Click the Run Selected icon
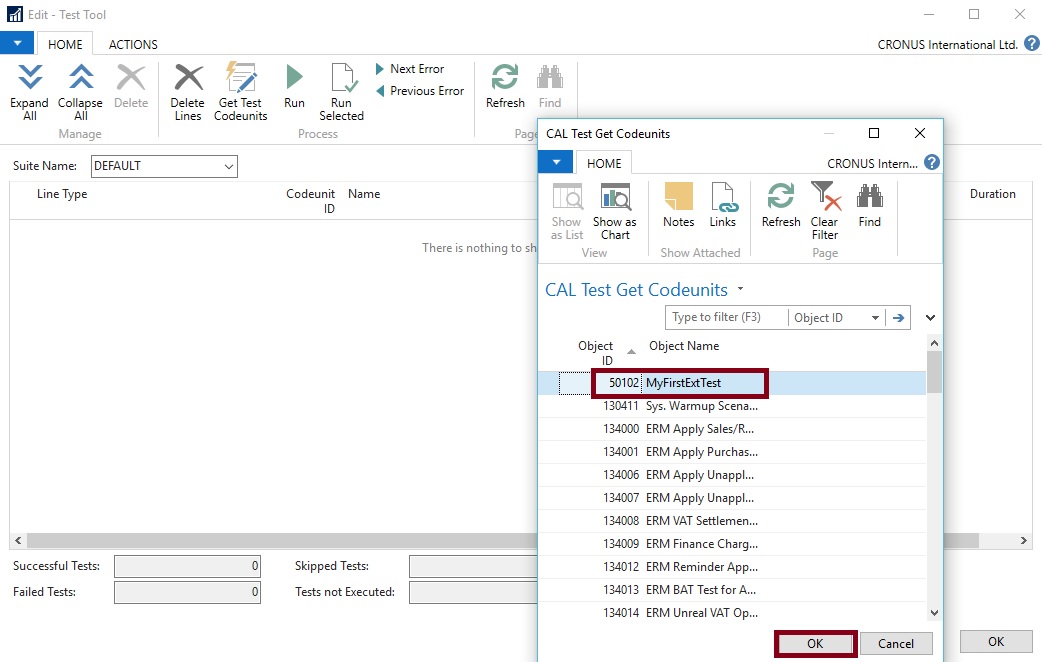1042x662 pixels. click(x=341, y=79)
